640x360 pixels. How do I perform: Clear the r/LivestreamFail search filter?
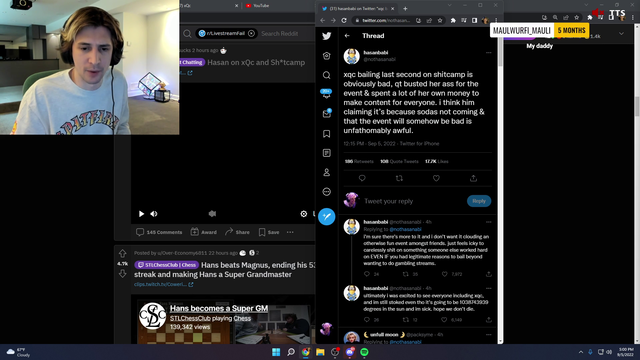pyautogui.click(x=251, y=33)
